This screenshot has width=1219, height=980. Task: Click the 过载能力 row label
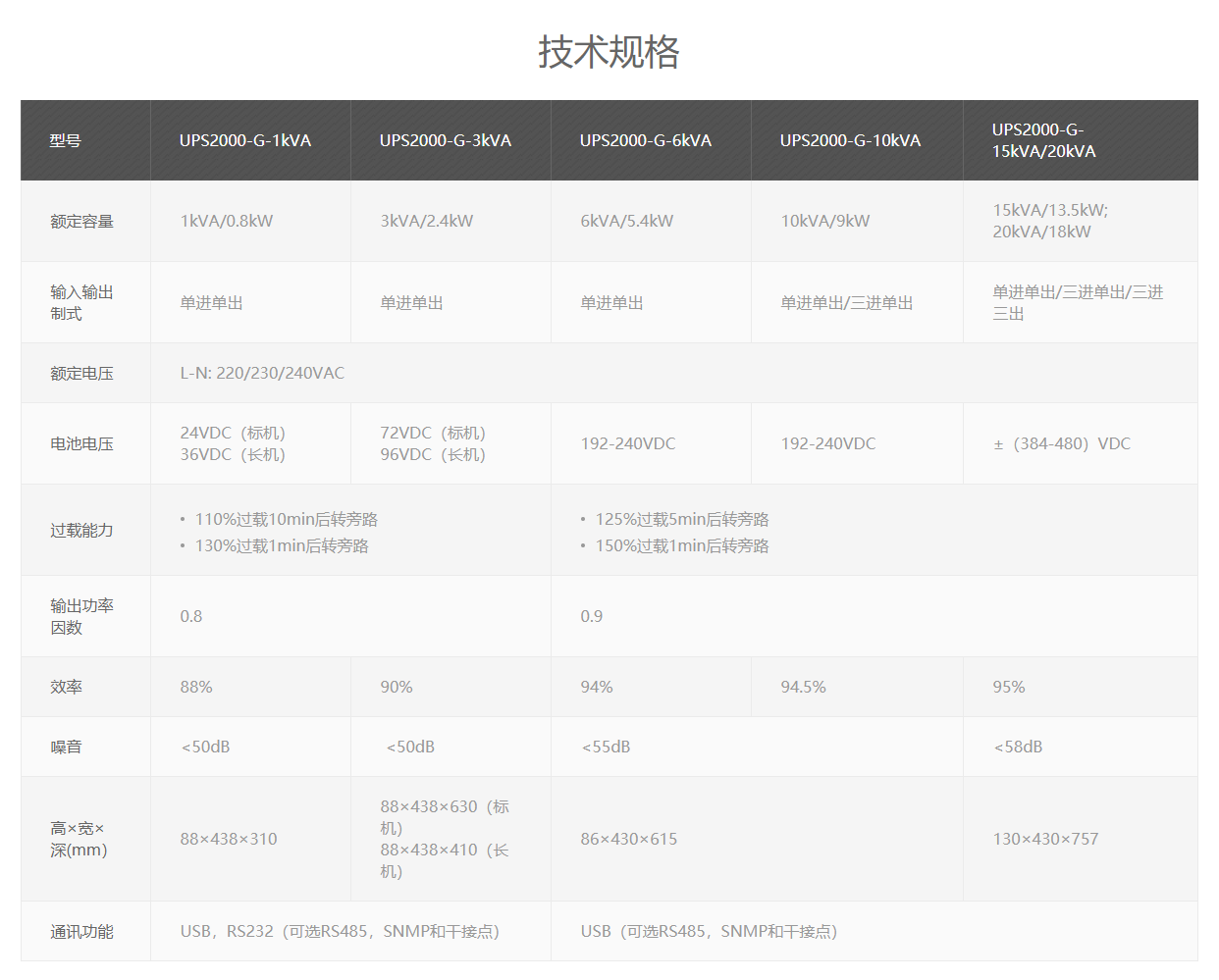tap(82, 531)
